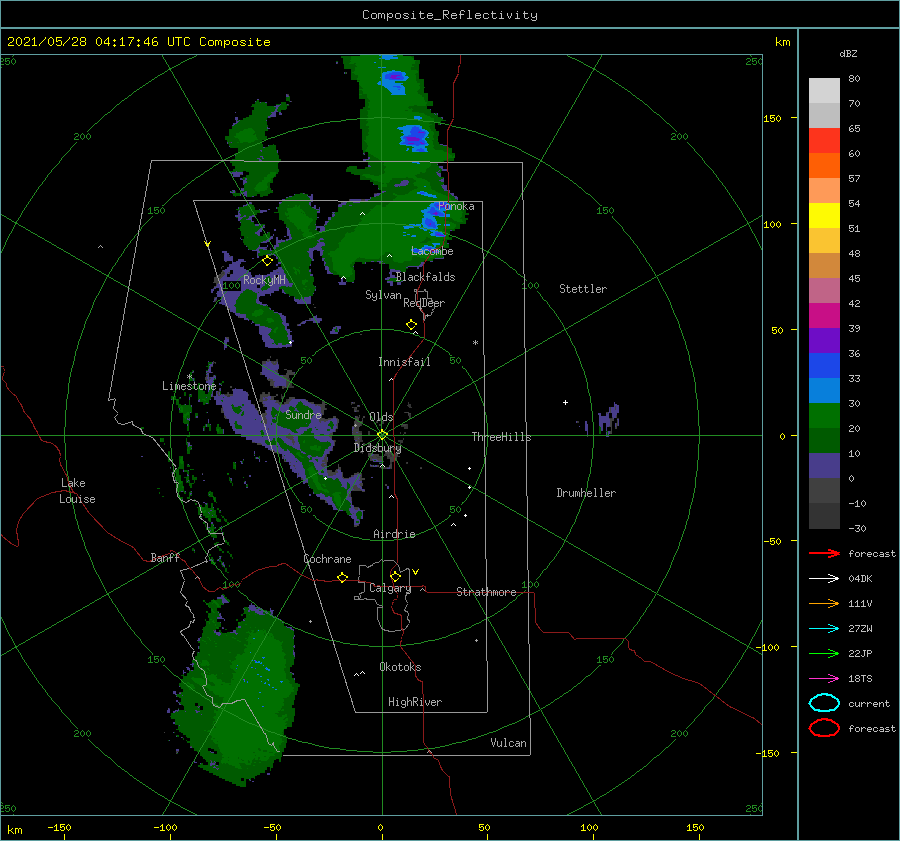Click the red 'forecast' ellipse in the legend
Image resolution: width=900 pixels, height=841 pixels.
click(x=824, y=728)
